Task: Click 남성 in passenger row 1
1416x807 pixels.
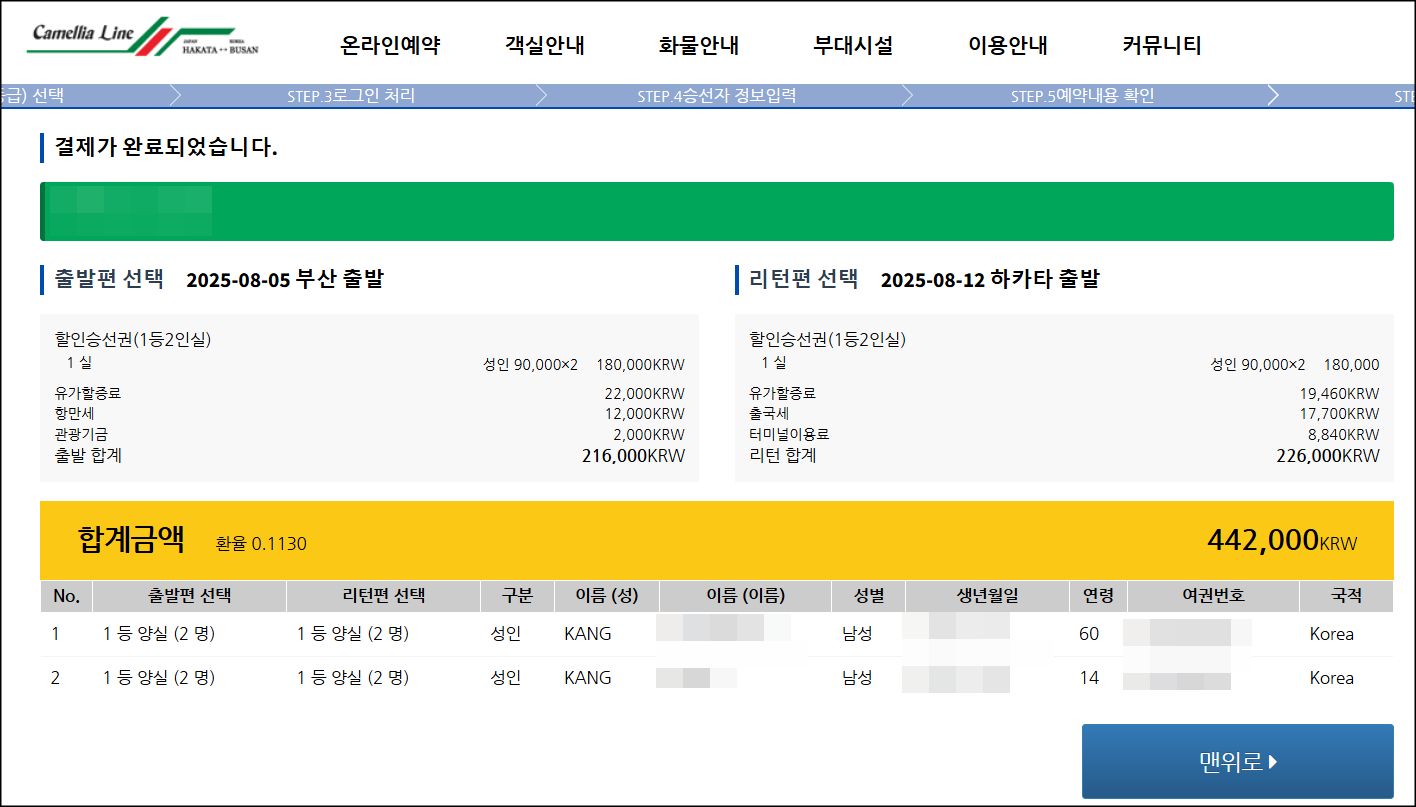Action: 857,634
